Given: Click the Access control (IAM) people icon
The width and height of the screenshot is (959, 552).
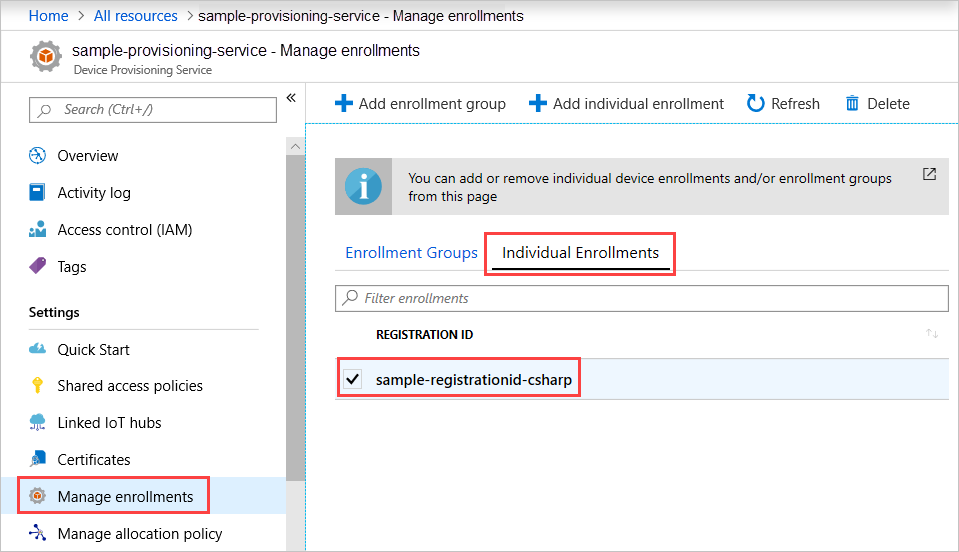Looking at the screenshot, I should [37, 229].
